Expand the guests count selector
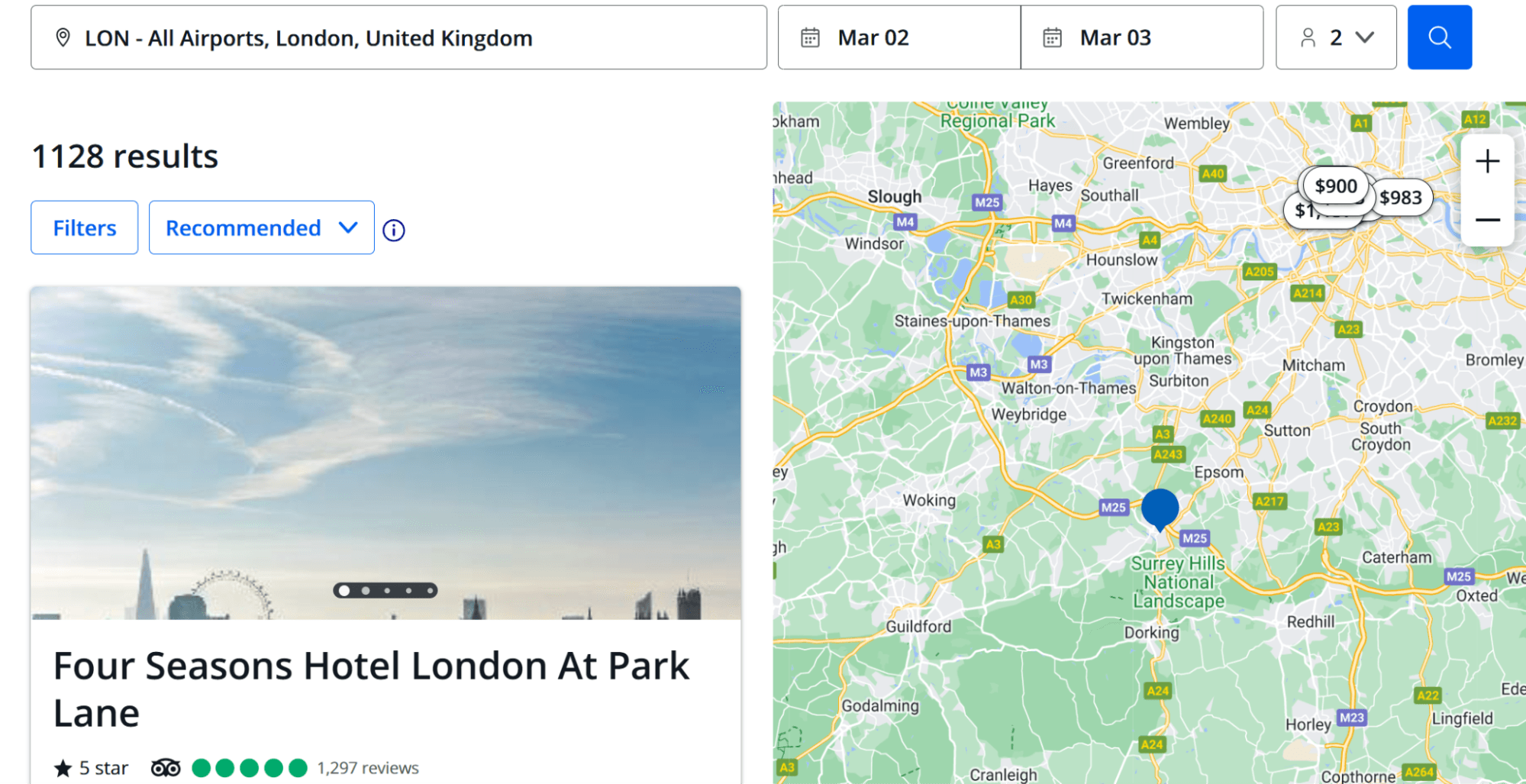The image size is (1526, 784). pyautogui.click(x=1336, y=37)
